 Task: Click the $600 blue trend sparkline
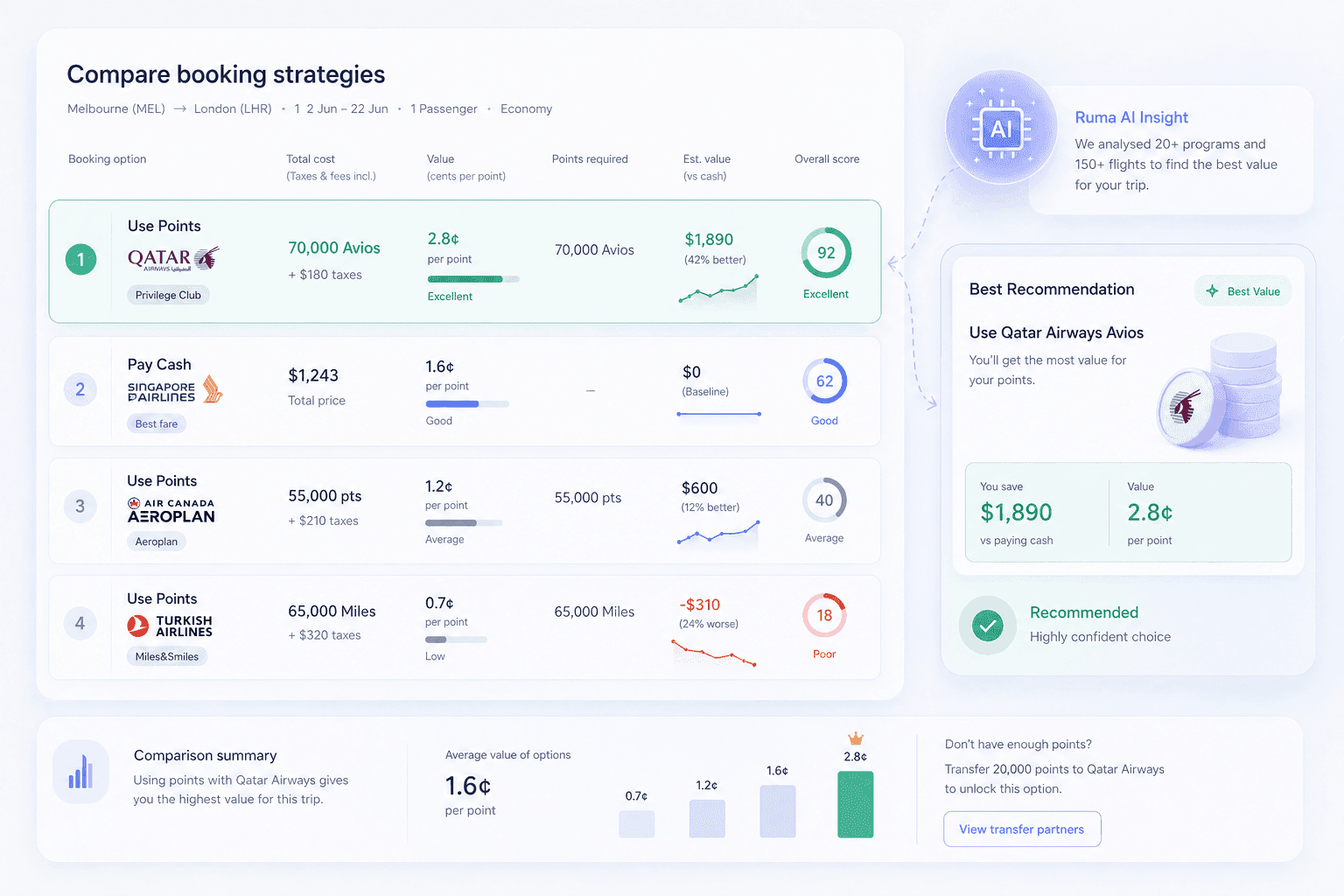pyautogui.click(x=718, y=532)
